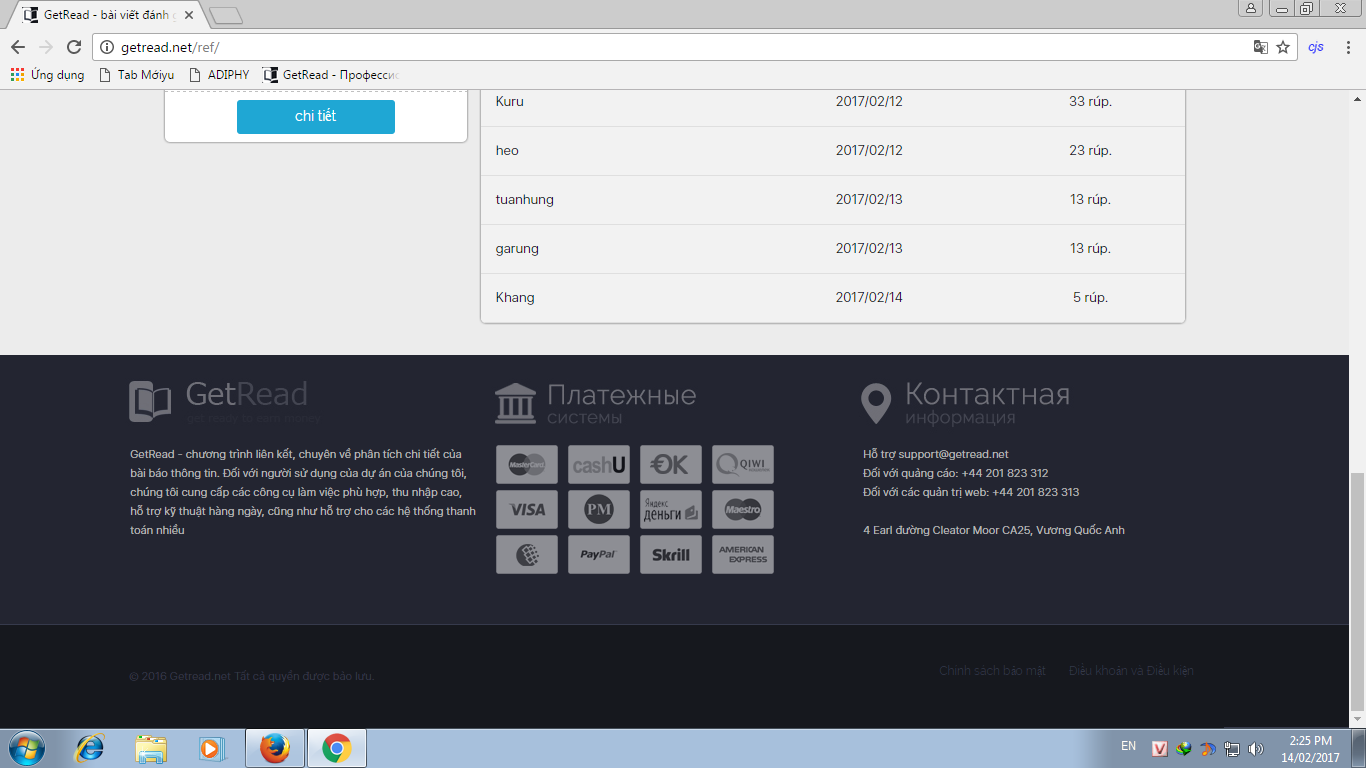Open the Chính sách bảo mật link
The height and width of the screenshot is (768, 1366).
[992, 671]
